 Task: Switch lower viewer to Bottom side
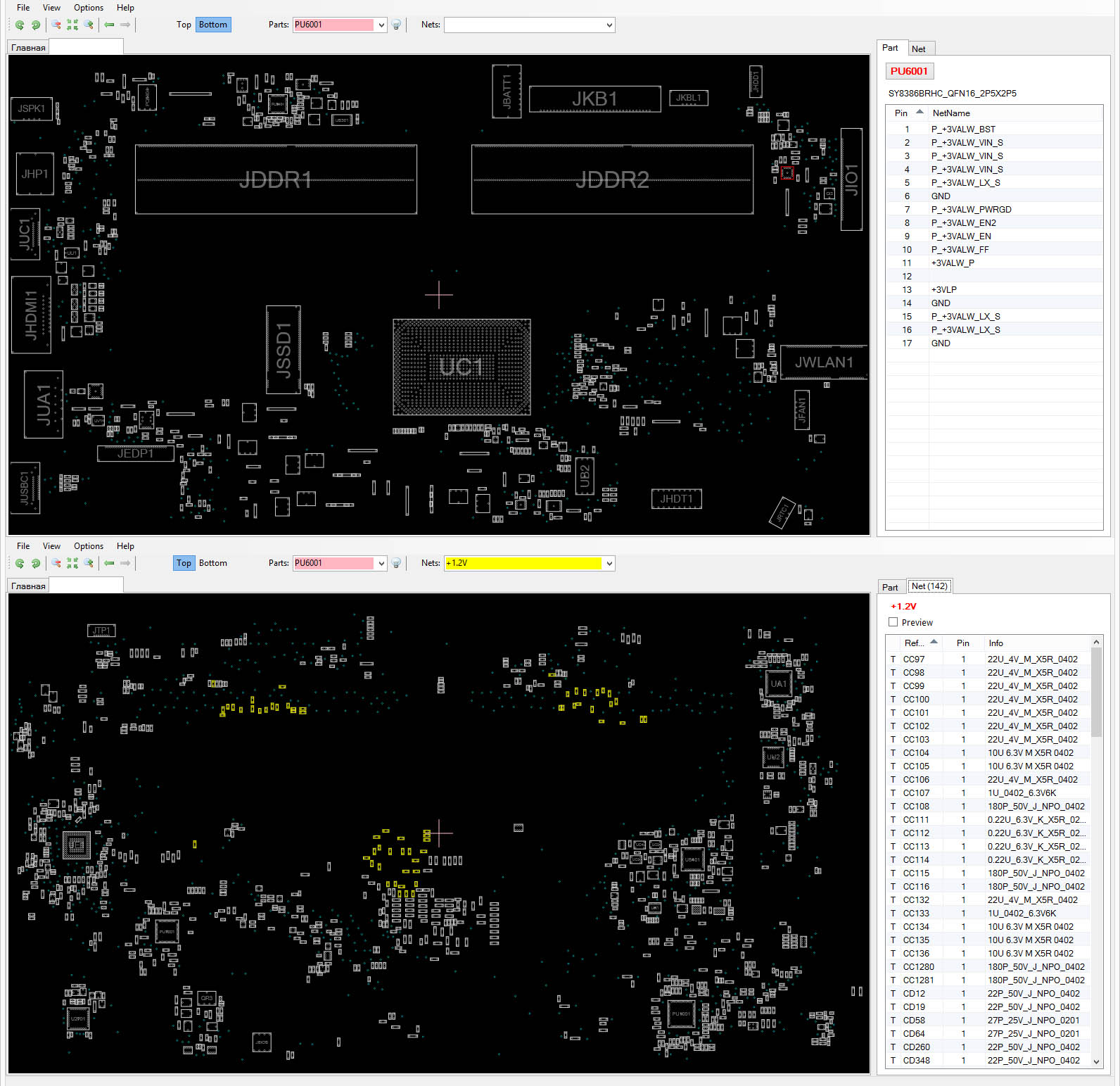[212, 563]
